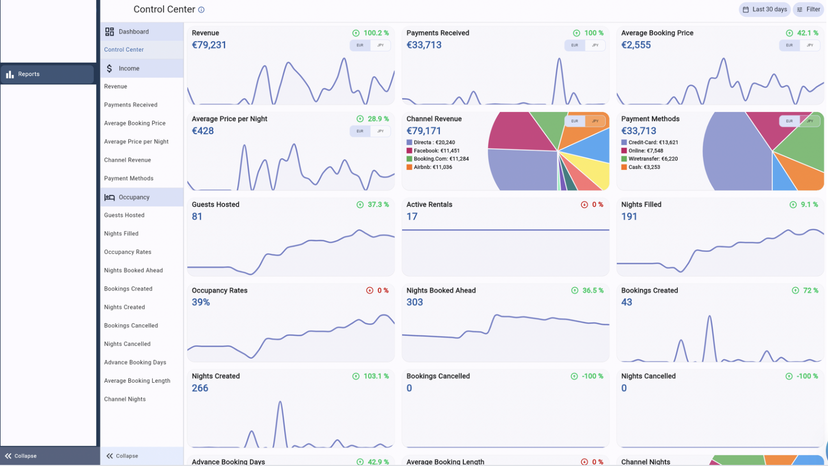Image resolution: width=828 pixels, height=466 pixels.
Task: Select EUR on Payments Received card
Action: (575, 46)
